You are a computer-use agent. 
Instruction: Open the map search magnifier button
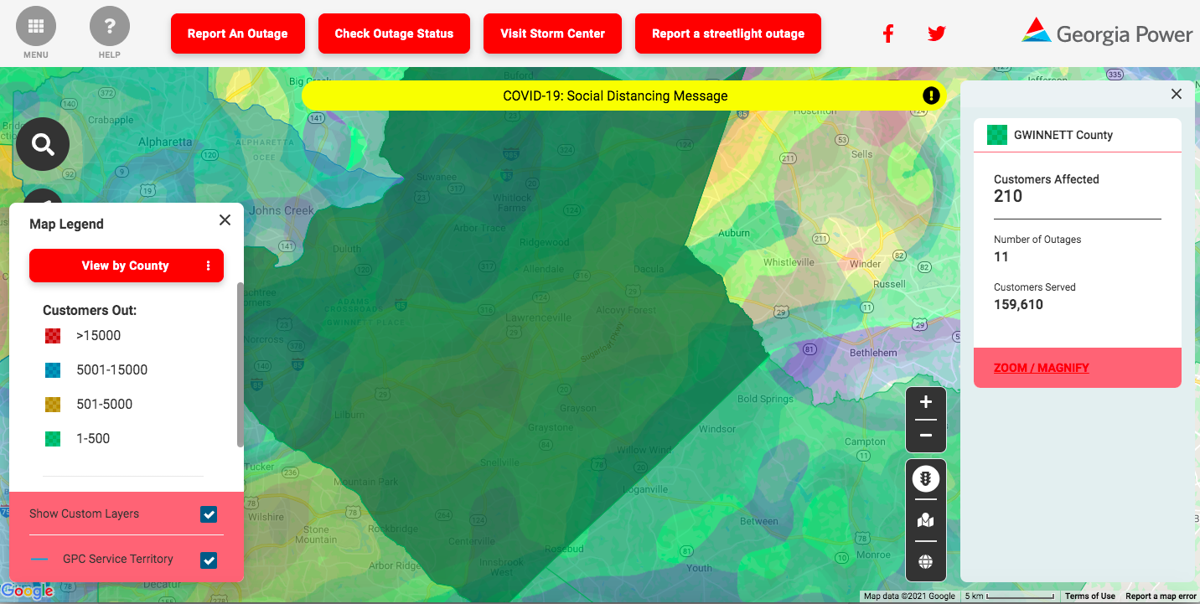[43, 145]
